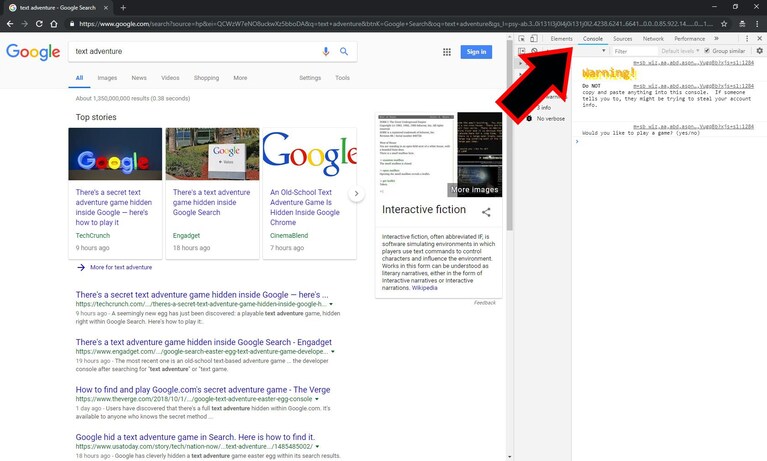
Task: Expand more DevTools tabs with double chevron
Action: [716, 38]
